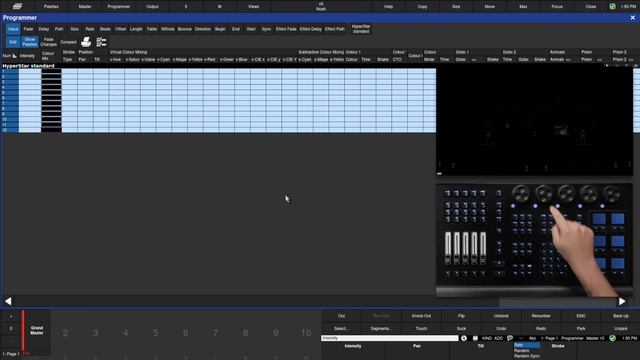Click the Tilt encoder wheel label
640x360 pixels.
(x=481, y=346)
